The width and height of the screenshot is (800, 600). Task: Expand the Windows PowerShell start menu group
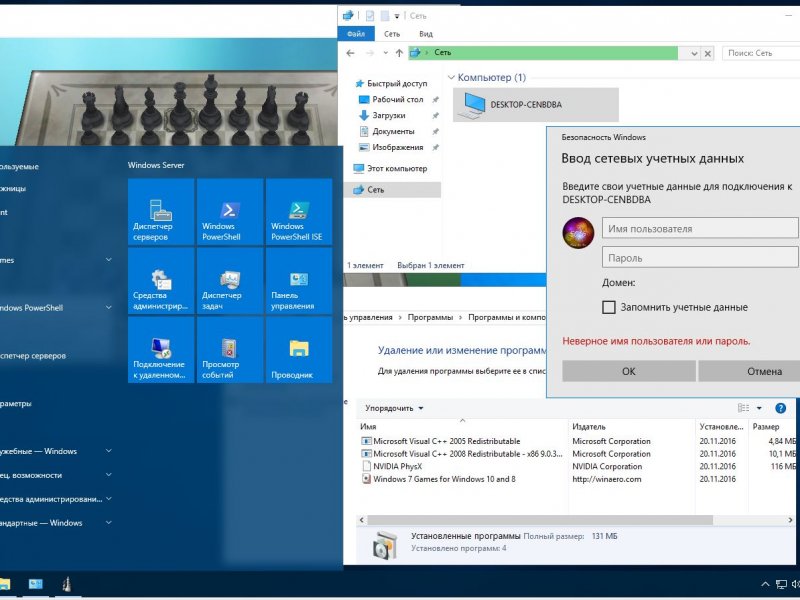coord(109,308)
